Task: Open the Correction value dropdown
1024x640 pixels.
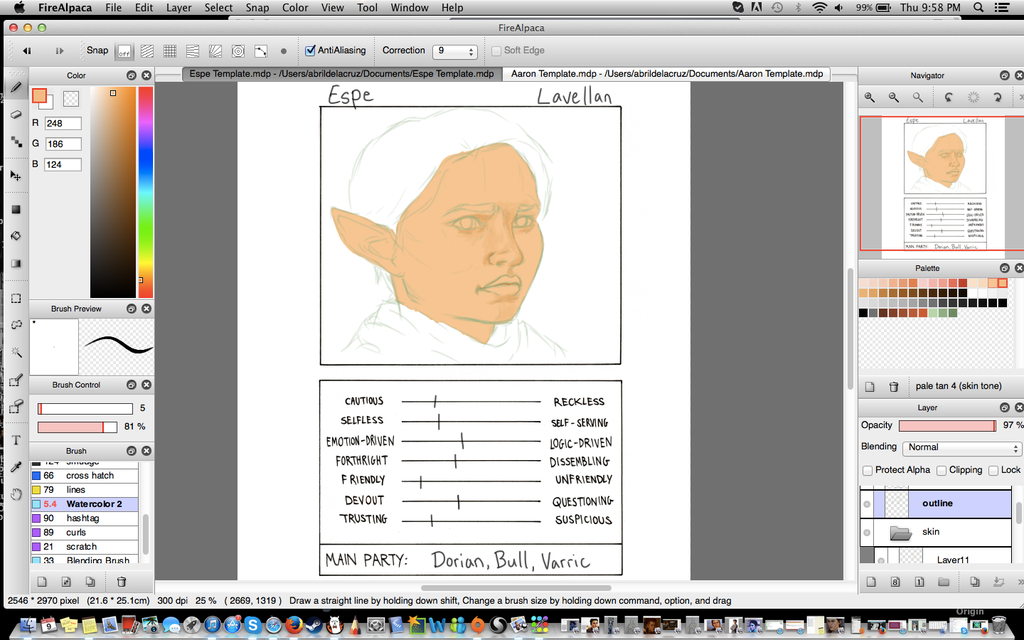Action: pyautogui.click(x=455, y=51)
